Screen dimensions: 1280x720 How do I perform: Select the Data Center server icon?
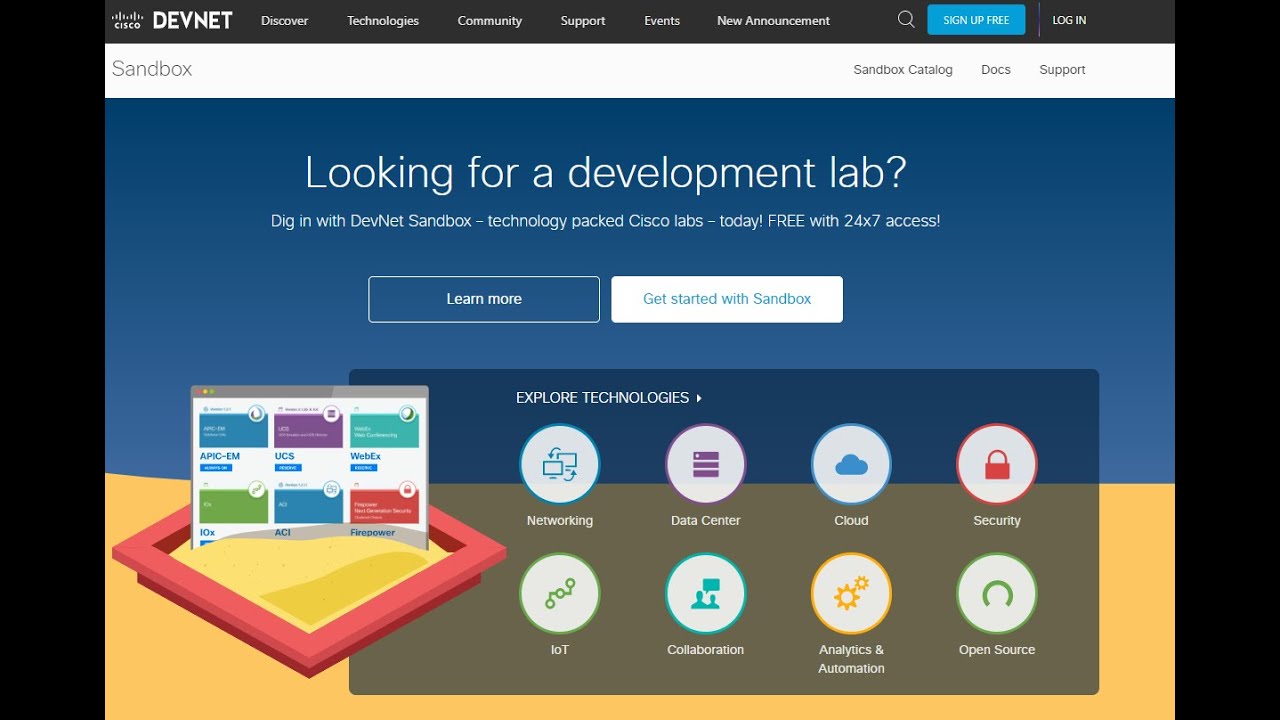pos(706,464)
